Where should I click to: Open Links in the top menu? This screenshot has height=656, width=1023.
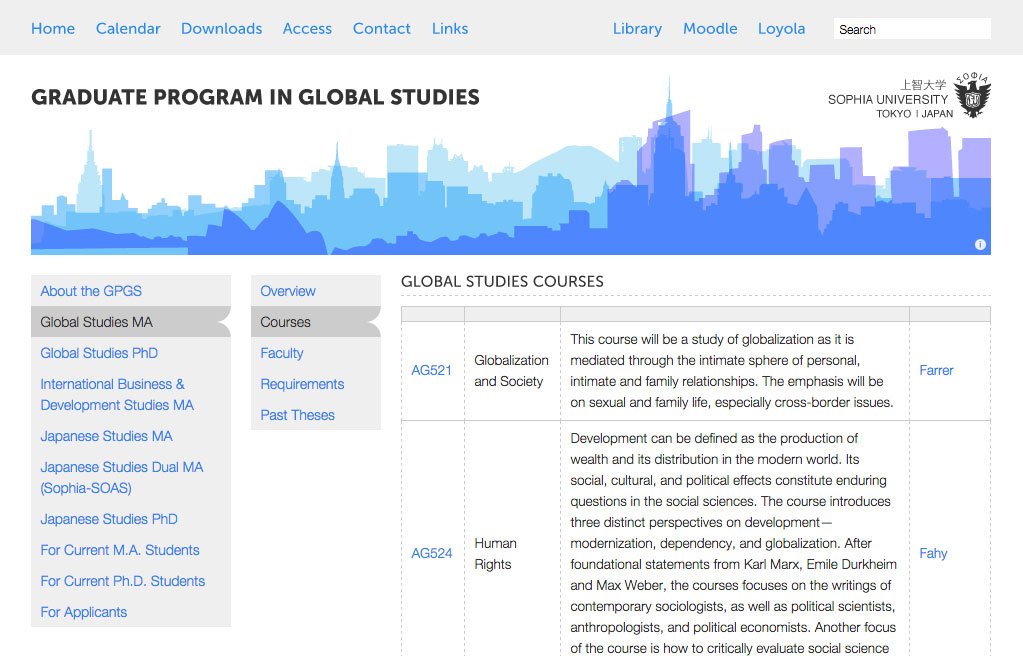[450, 29]
